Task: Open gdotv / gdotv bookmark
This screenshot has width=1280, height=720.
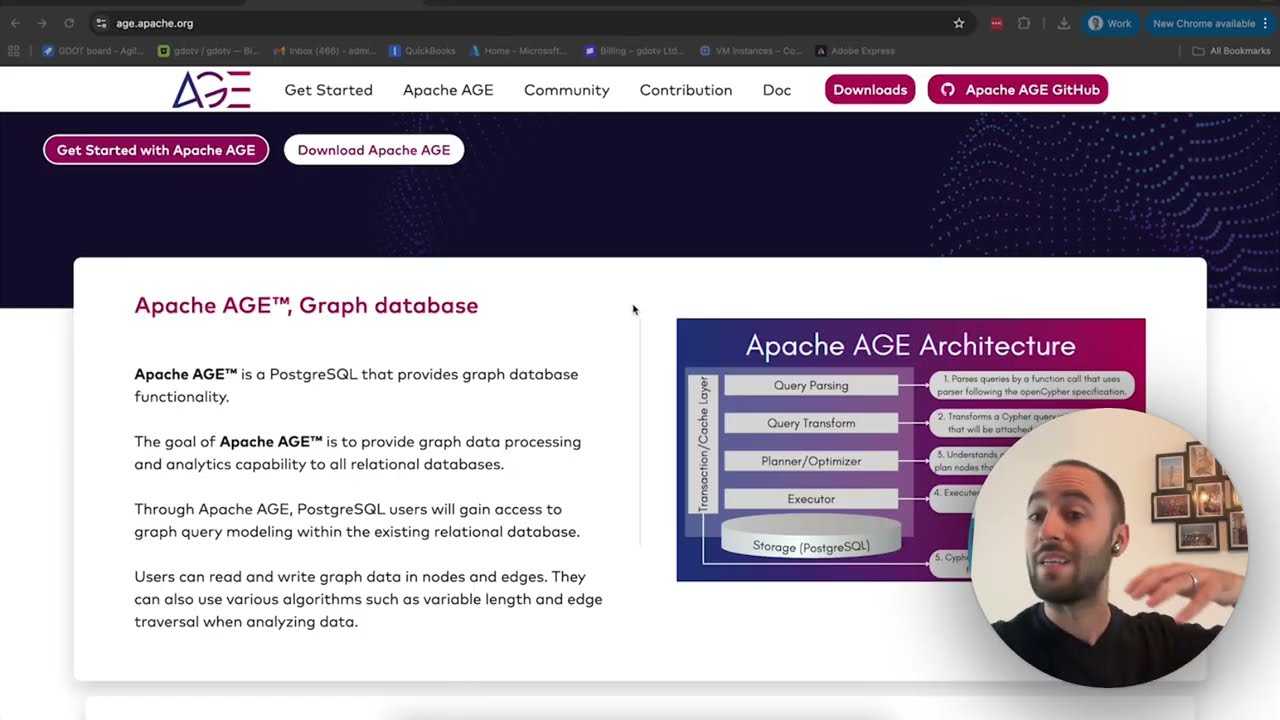Action: click(209, 51)
